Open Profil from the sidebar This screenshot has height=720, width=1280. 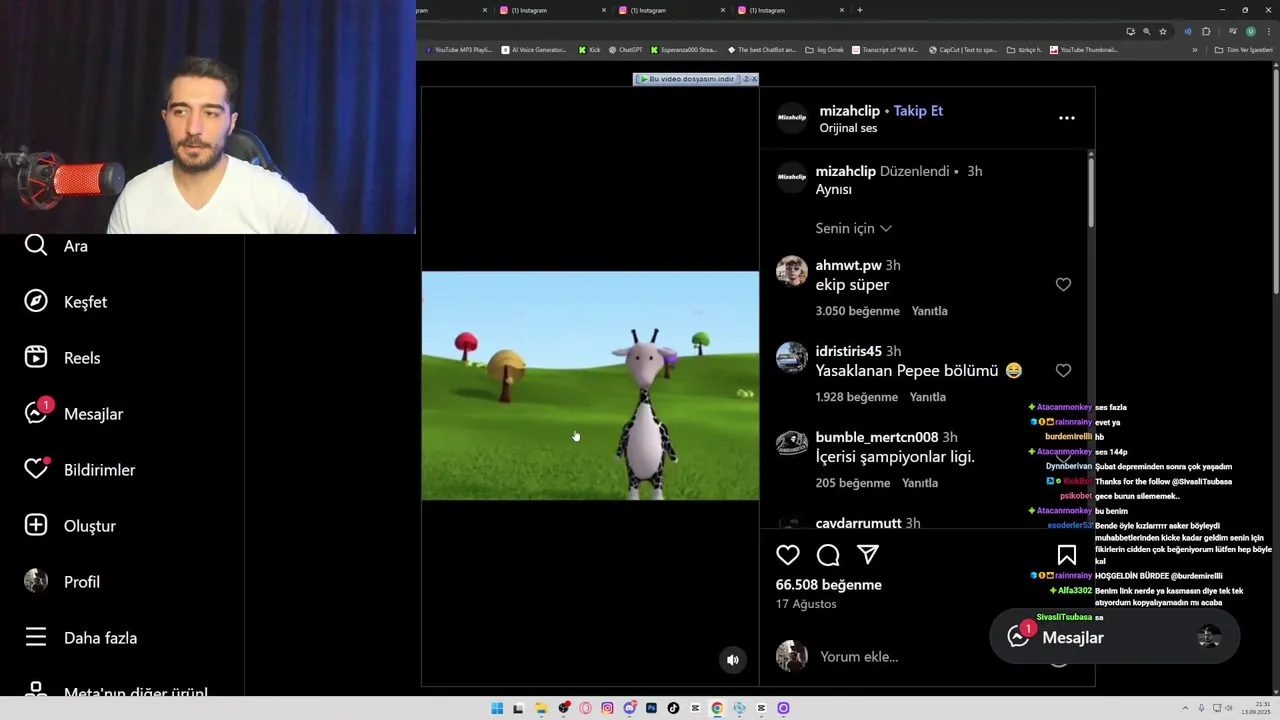62,582
